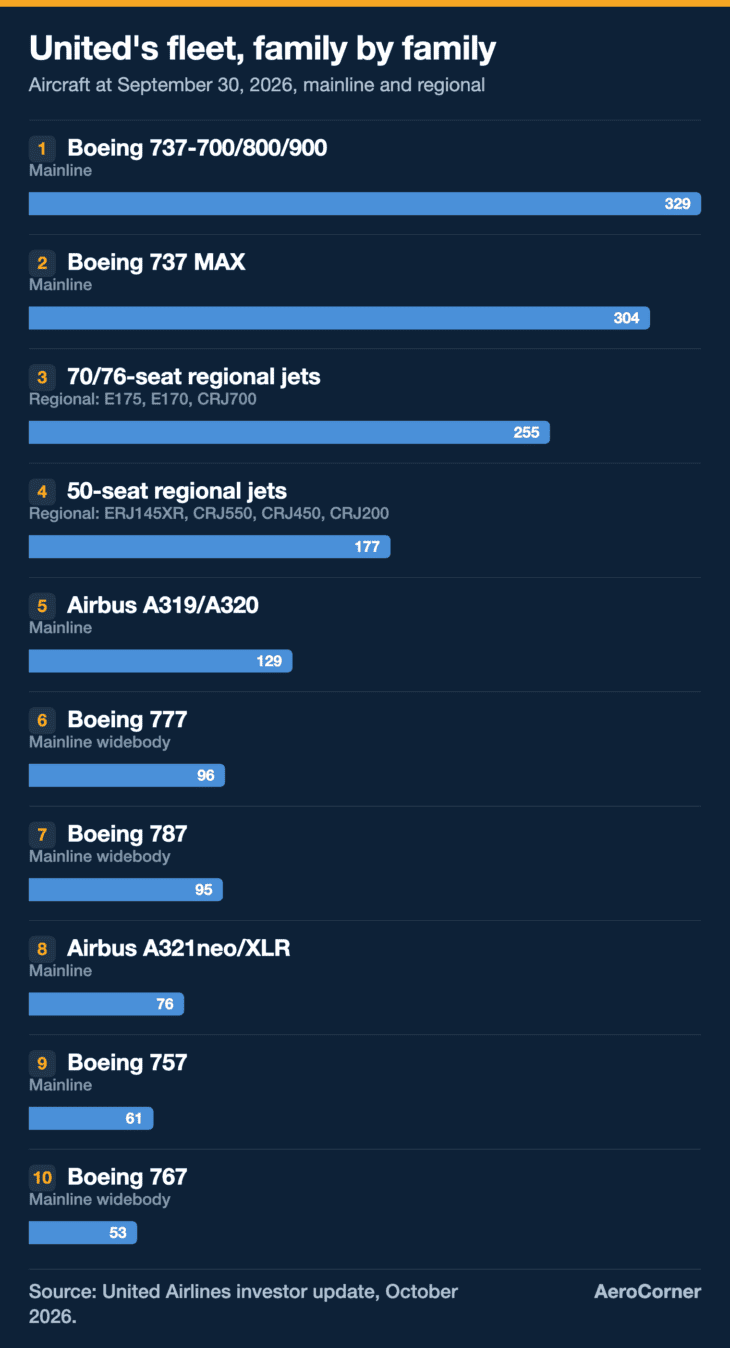The image size is (730, 1348).
Task: Click the chart title United's fleet, family by family
Action: (x=263, y=48)
